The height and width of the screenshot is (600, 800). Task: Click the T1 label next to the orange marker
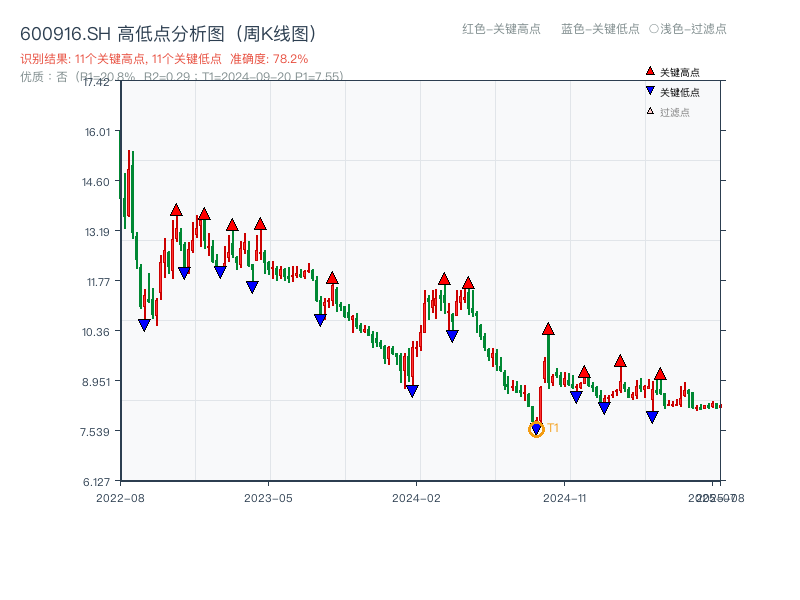[x=553, y=428]
